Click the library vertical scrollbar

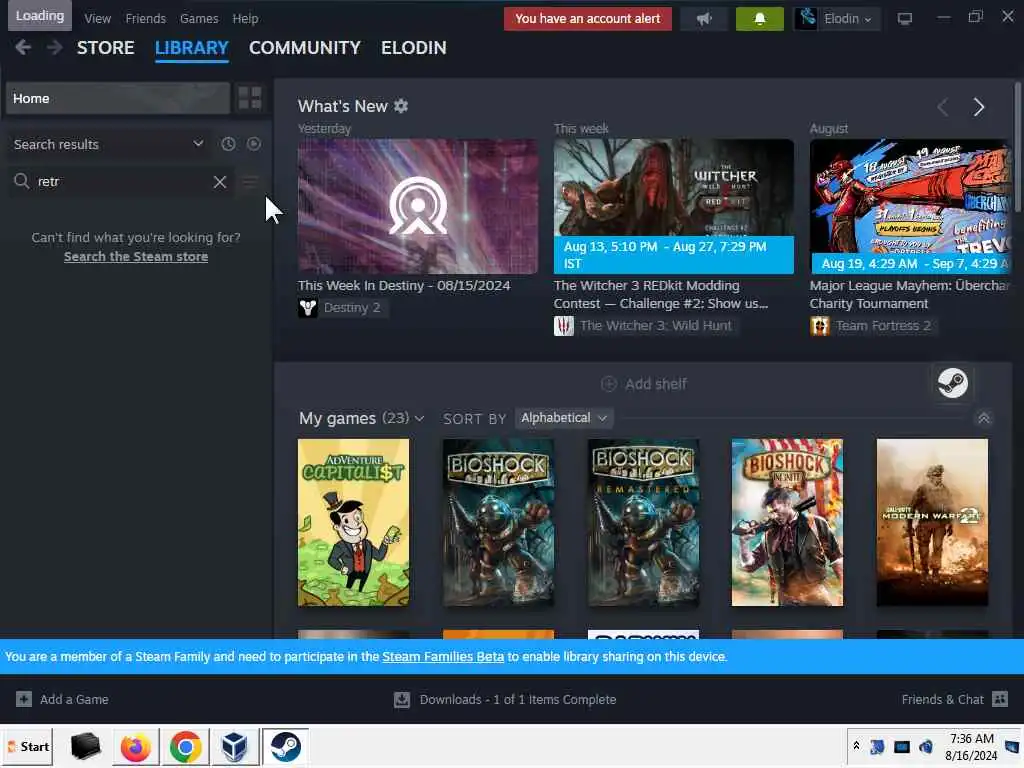(x=1017, y=147)
